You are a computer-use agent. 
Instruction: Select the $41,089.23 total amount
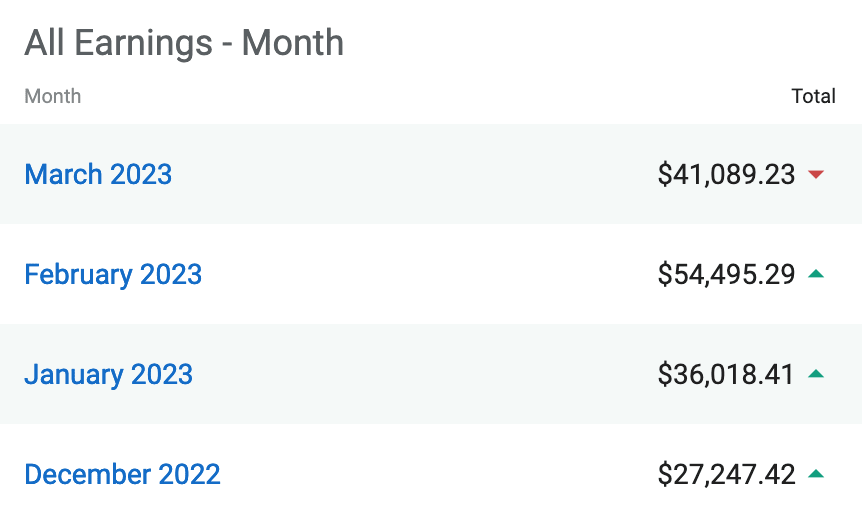726,174
